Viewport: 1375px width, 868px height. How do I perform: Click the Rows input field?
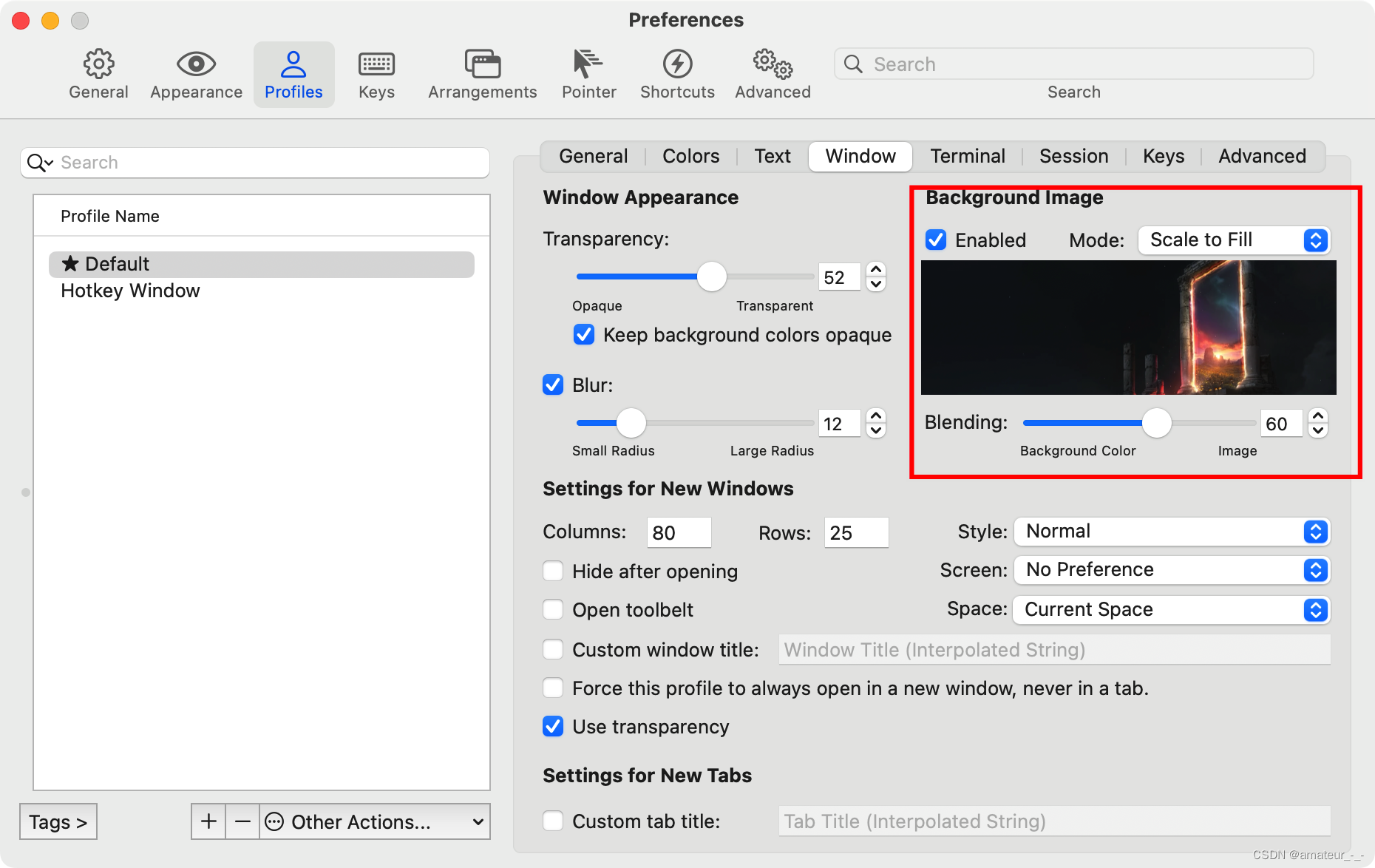[856, 532]
